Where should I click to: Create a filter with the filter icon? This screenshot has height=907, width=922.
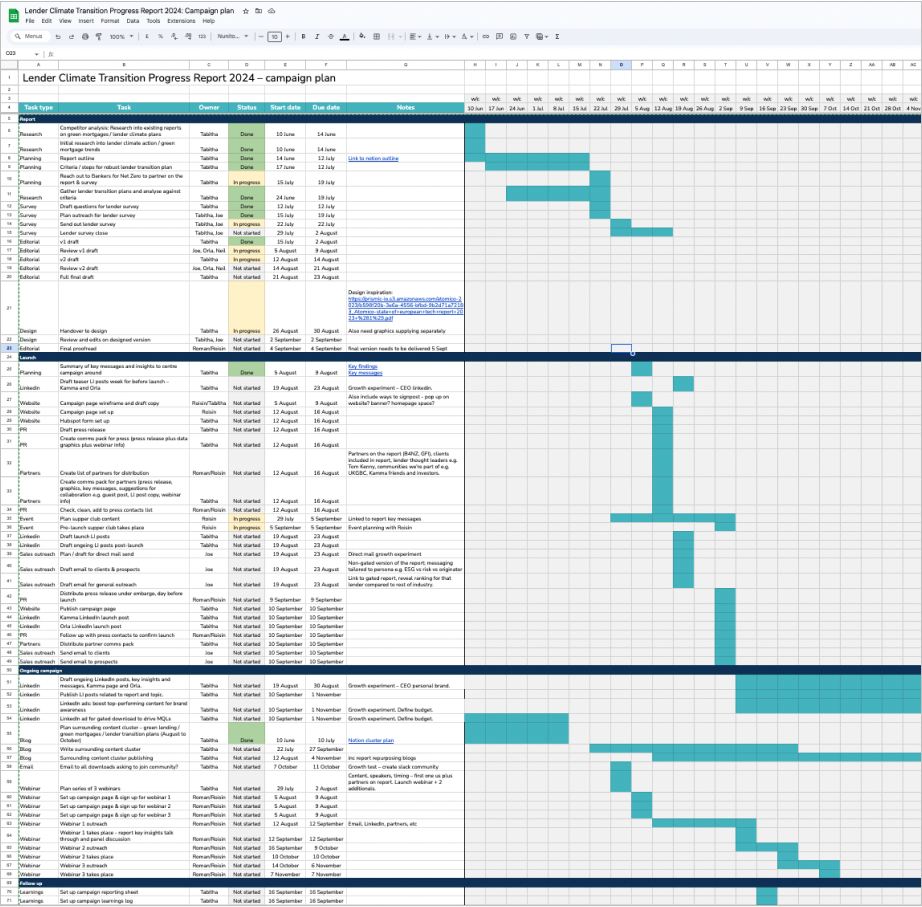pos(525,36)
